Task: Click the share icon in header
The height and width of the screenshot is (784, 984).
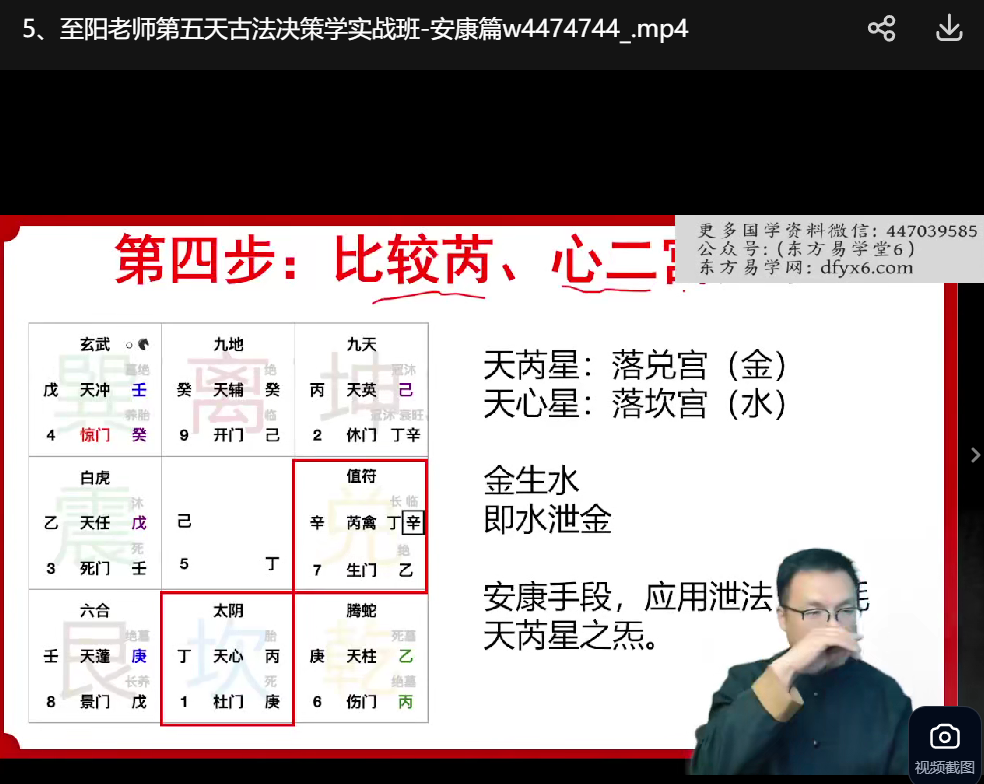Action: pyautogui.click(x=881, y=28)
